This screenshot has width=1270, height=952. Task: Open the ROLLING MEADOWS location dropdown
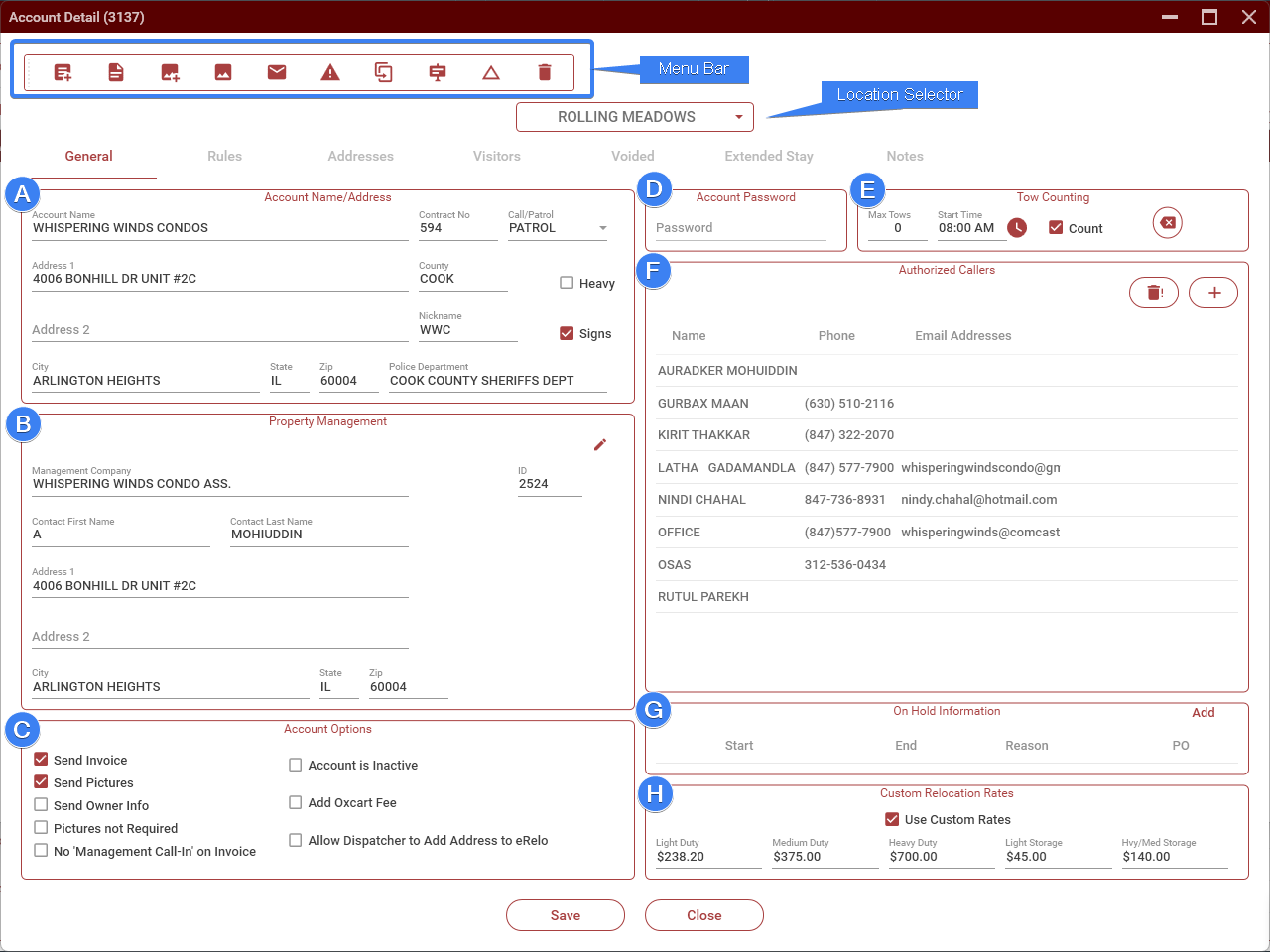(x=635, y=117)
